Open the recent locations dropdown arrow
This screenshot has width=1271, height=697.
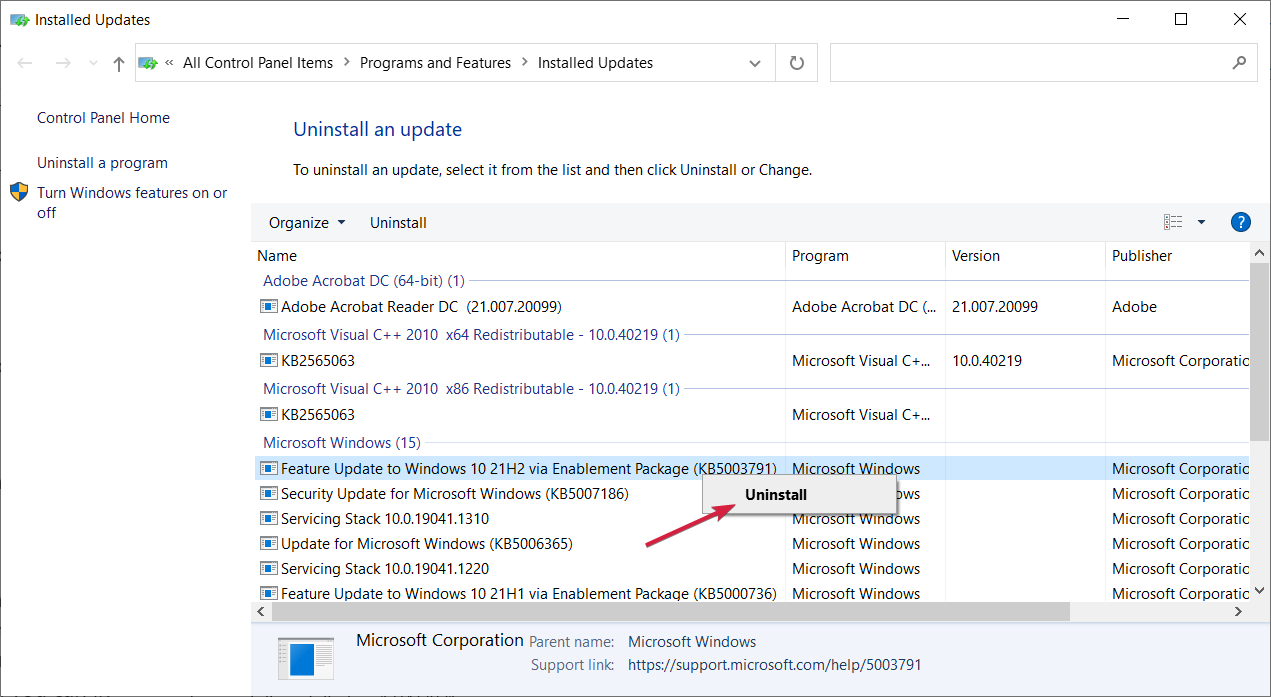pyautogui.click(x=93, y=63)
